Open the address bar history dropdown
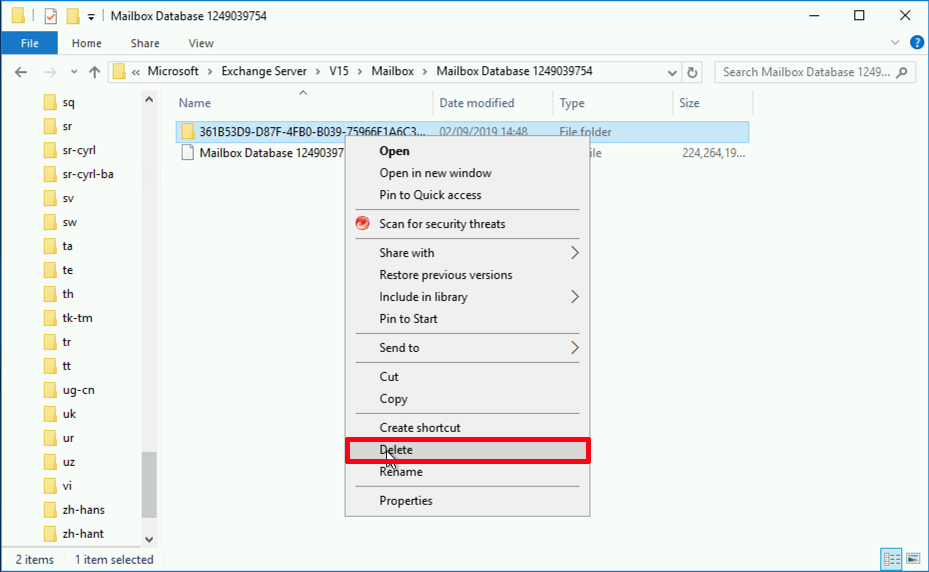 (x=672, y=72)
